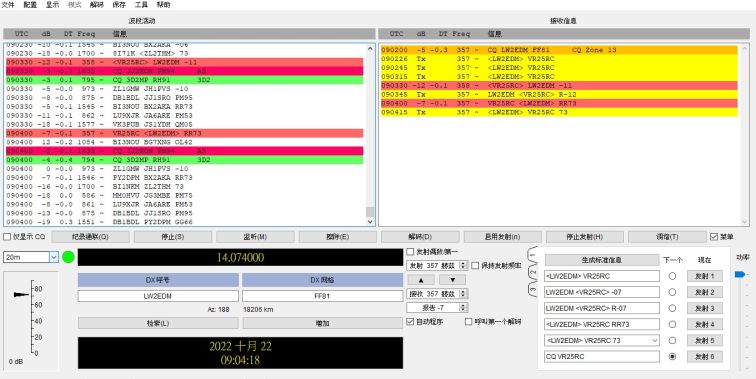Click the 停止(S) Stop button

coord(173,237)
